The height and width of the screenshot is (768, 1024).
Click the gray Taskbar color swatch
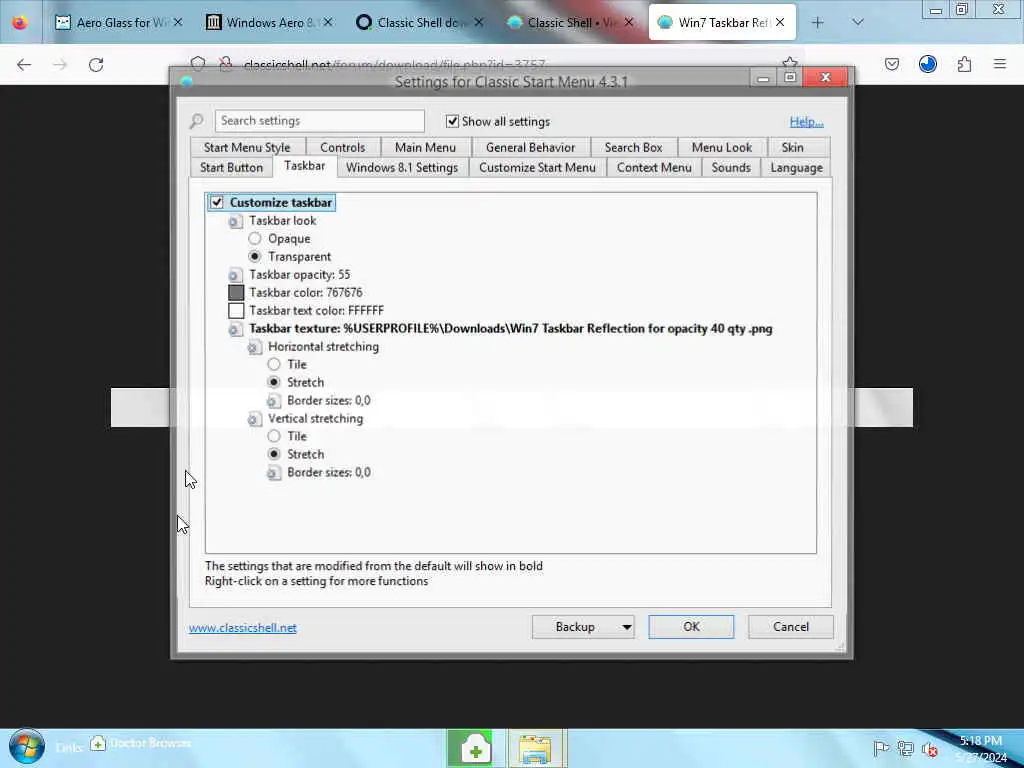point(236,293)
